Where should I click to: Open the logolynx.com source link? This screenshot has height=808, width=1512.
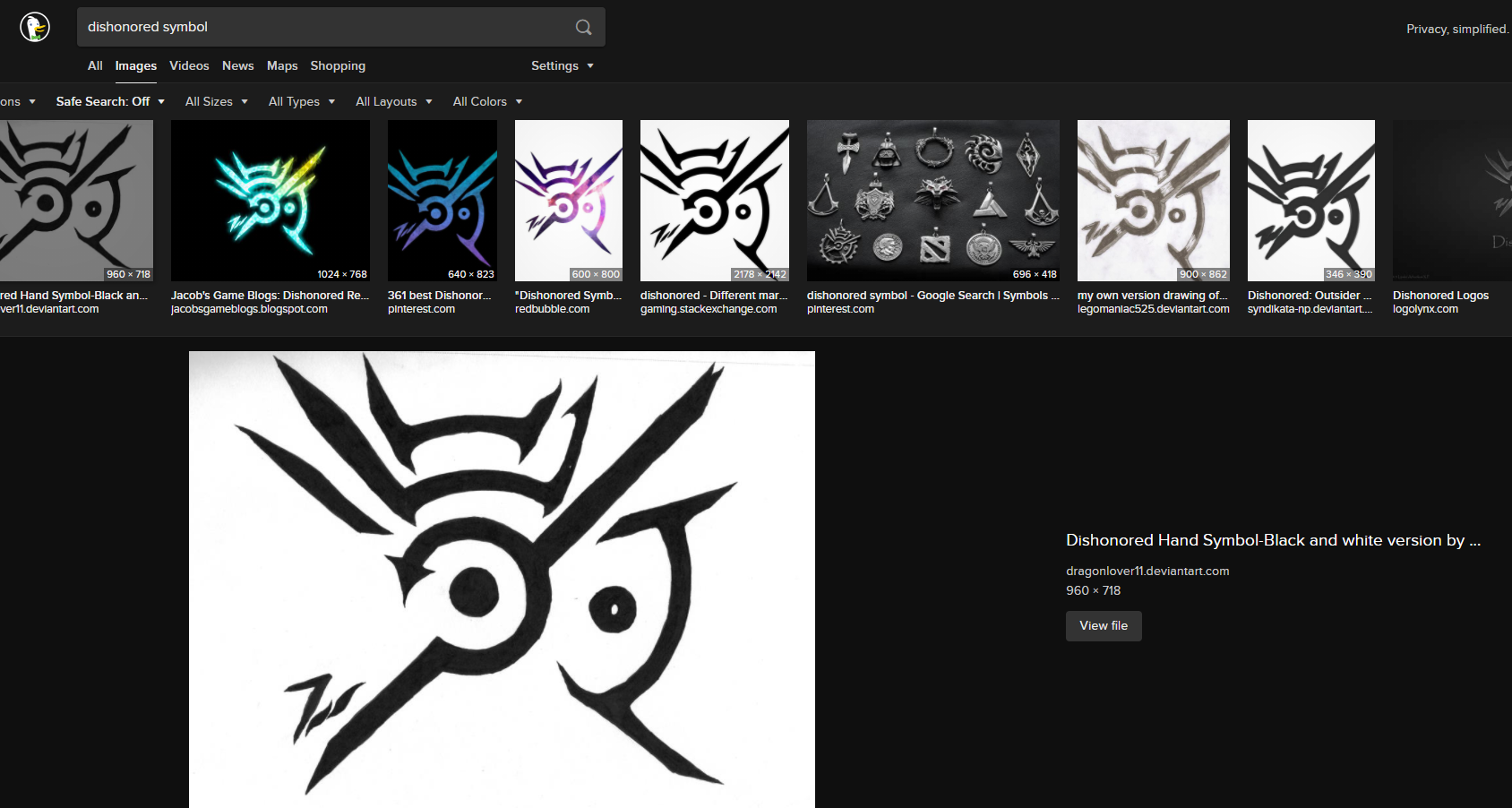1425,309
